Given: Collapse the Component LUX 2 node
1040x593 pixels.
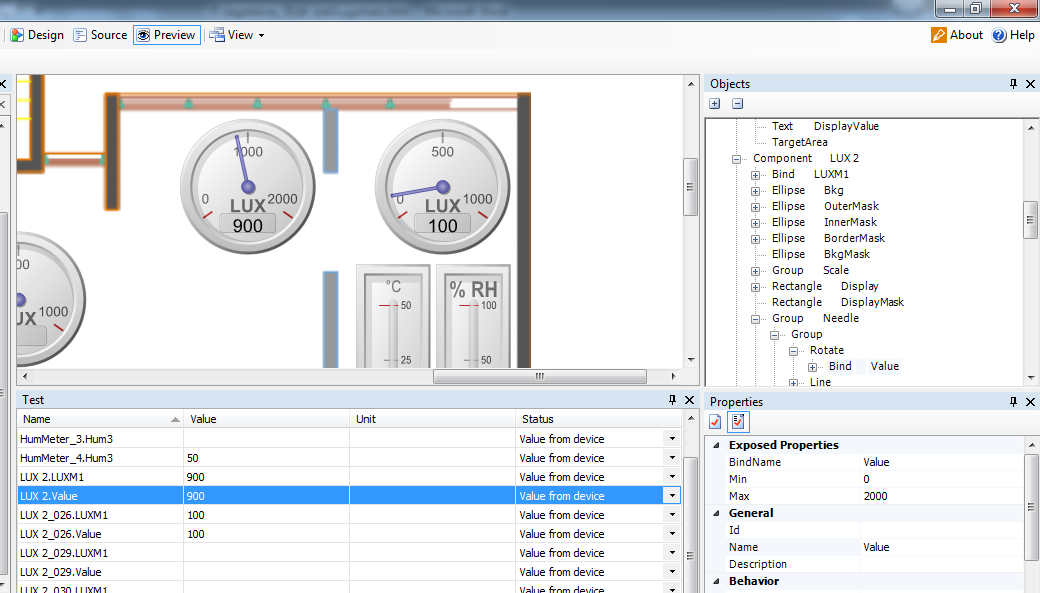Looking at the screenshot, I should [x=736, y=159].
